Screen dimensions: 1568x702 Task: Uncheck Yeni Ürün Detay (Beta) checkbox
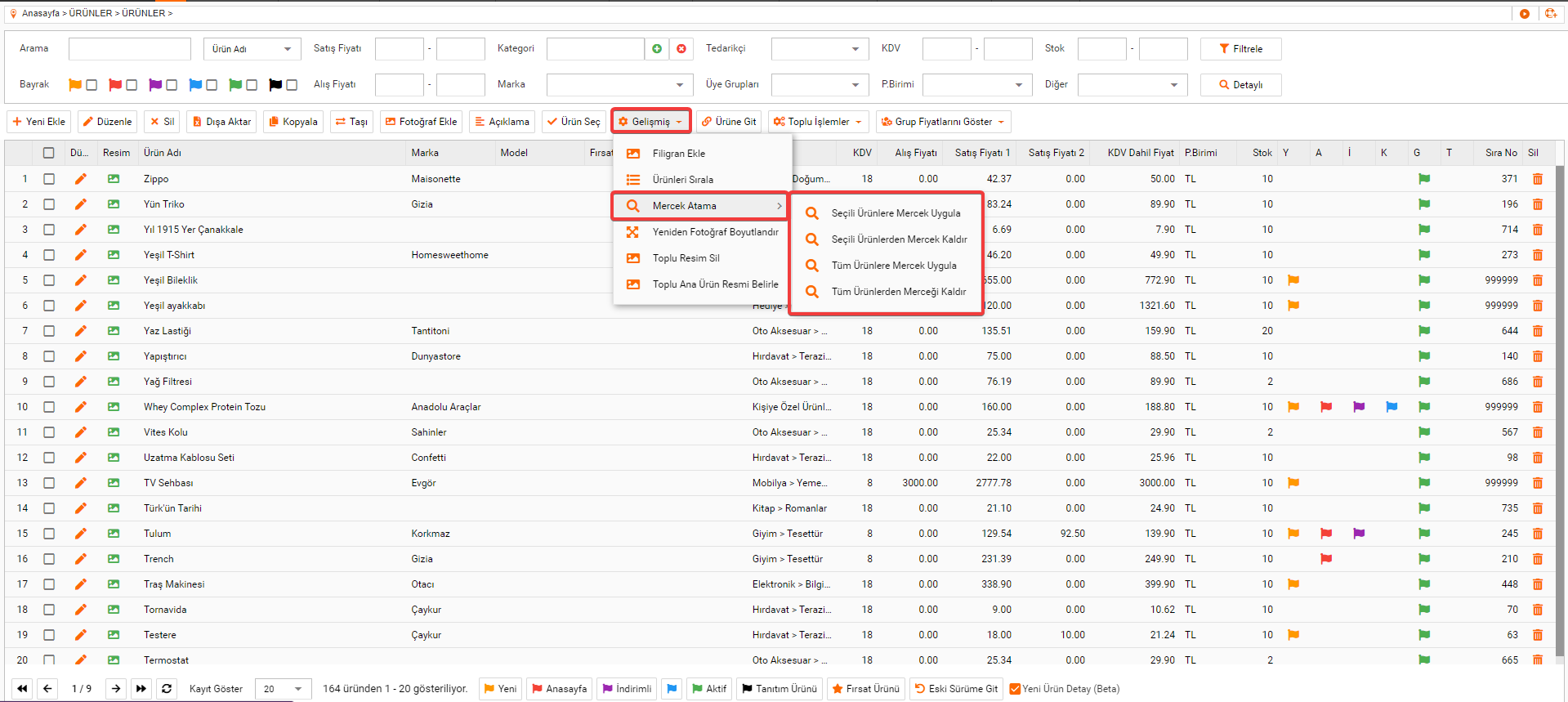[1015, 689]
